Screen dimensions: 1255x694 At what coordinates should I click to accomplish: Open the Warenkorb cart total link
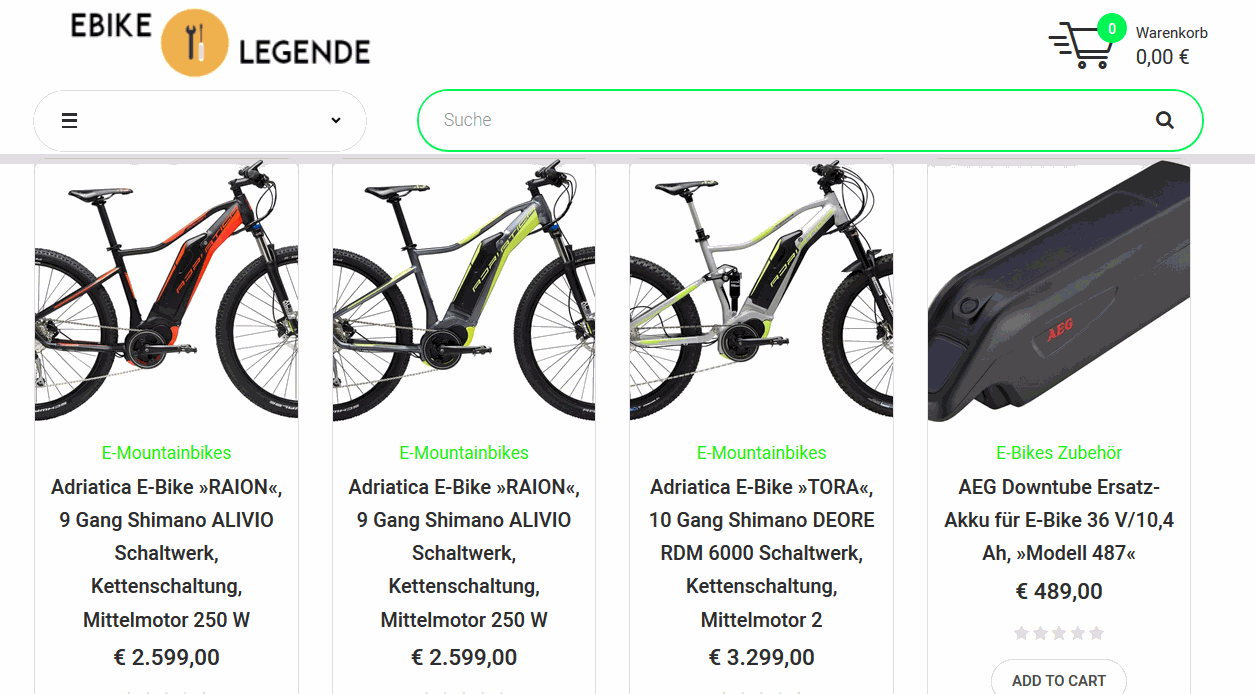coord(1171,46)
